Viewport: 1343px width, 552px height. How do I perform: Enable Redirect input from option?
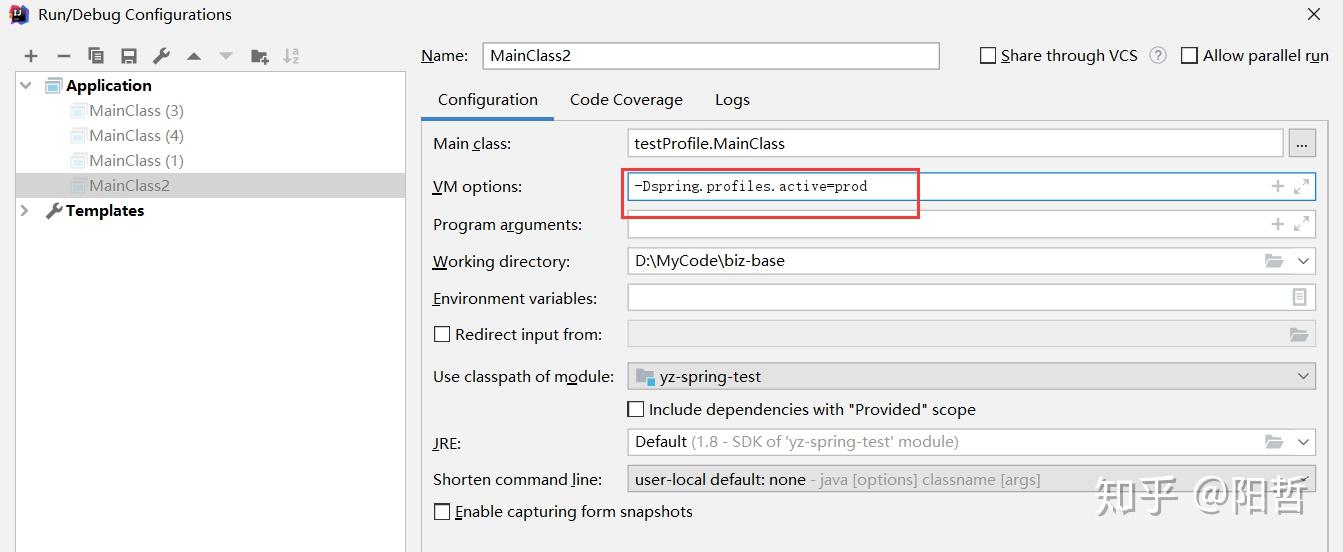pos(442,334)
